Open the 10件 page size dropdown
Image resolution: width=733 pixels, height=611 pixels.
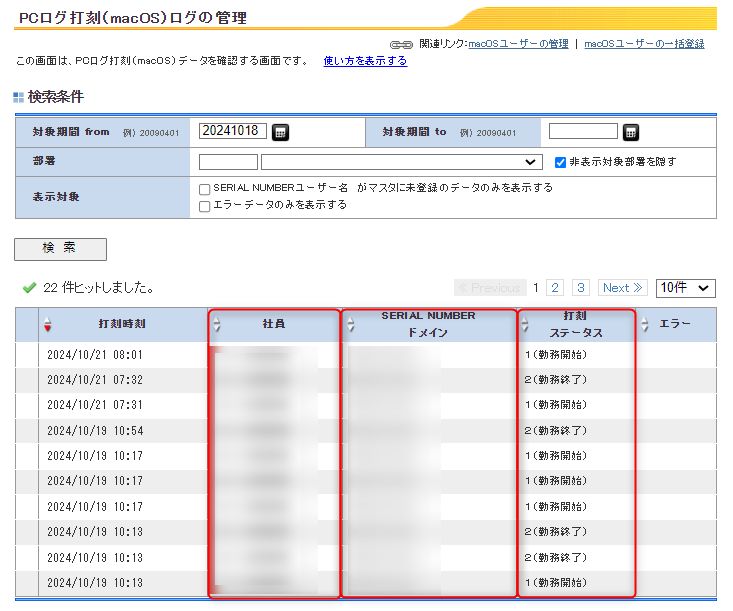pyautogui.click(x=685, y=288)
